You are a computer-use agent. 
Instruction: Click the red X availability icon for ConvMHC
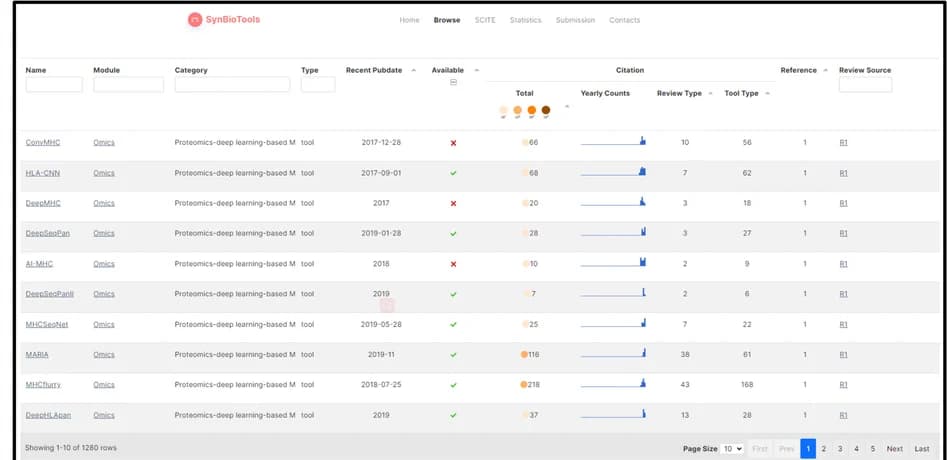coord(454,143)
